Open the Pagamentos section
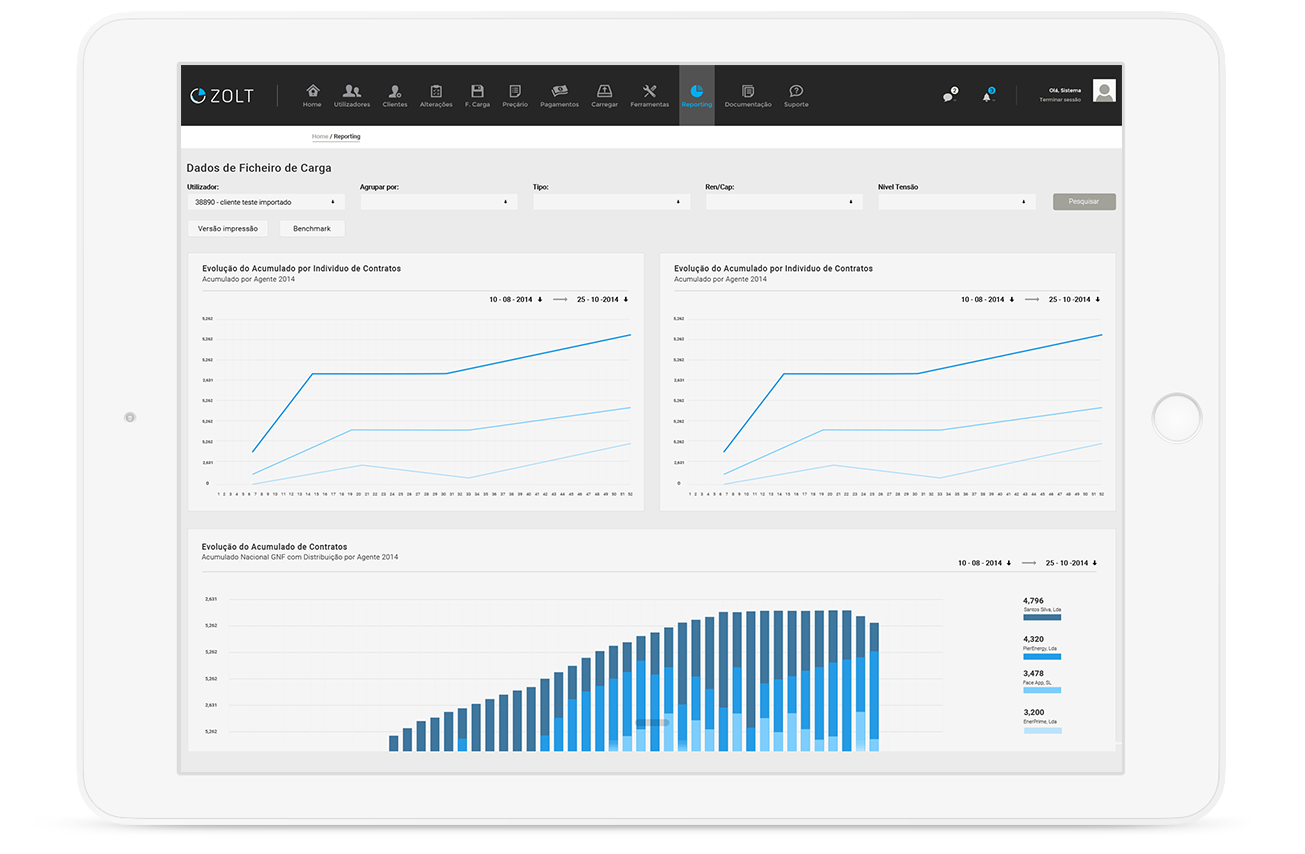 (x=559, y=96)
